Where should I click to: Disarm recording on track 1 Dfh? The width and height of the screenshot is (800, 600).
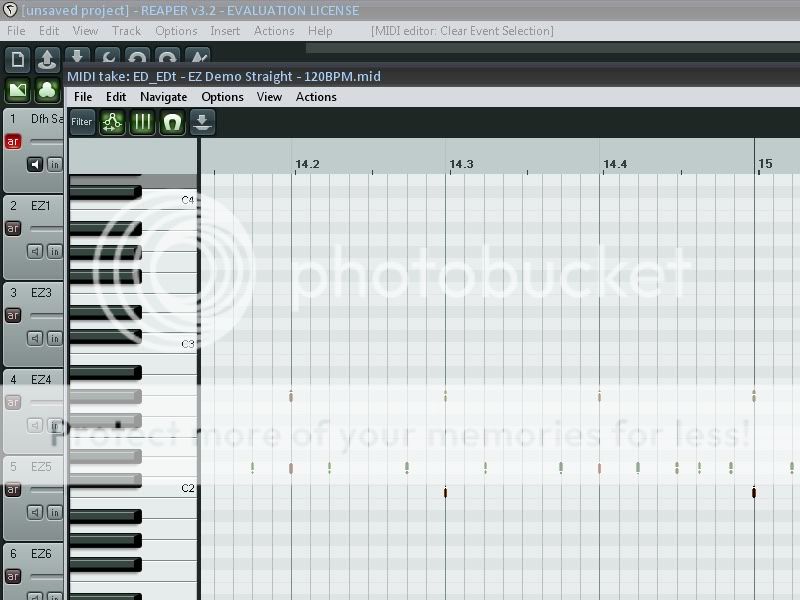tap(13, 142)
